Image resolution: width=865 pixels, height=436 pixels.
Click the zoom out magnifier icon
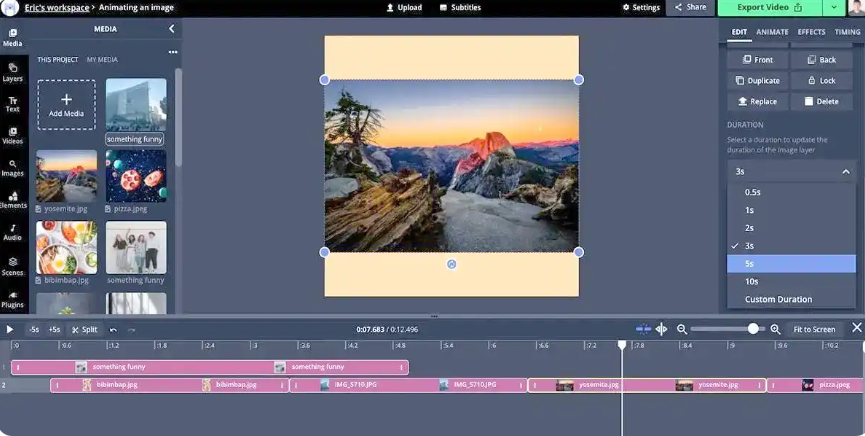point(682,329)
